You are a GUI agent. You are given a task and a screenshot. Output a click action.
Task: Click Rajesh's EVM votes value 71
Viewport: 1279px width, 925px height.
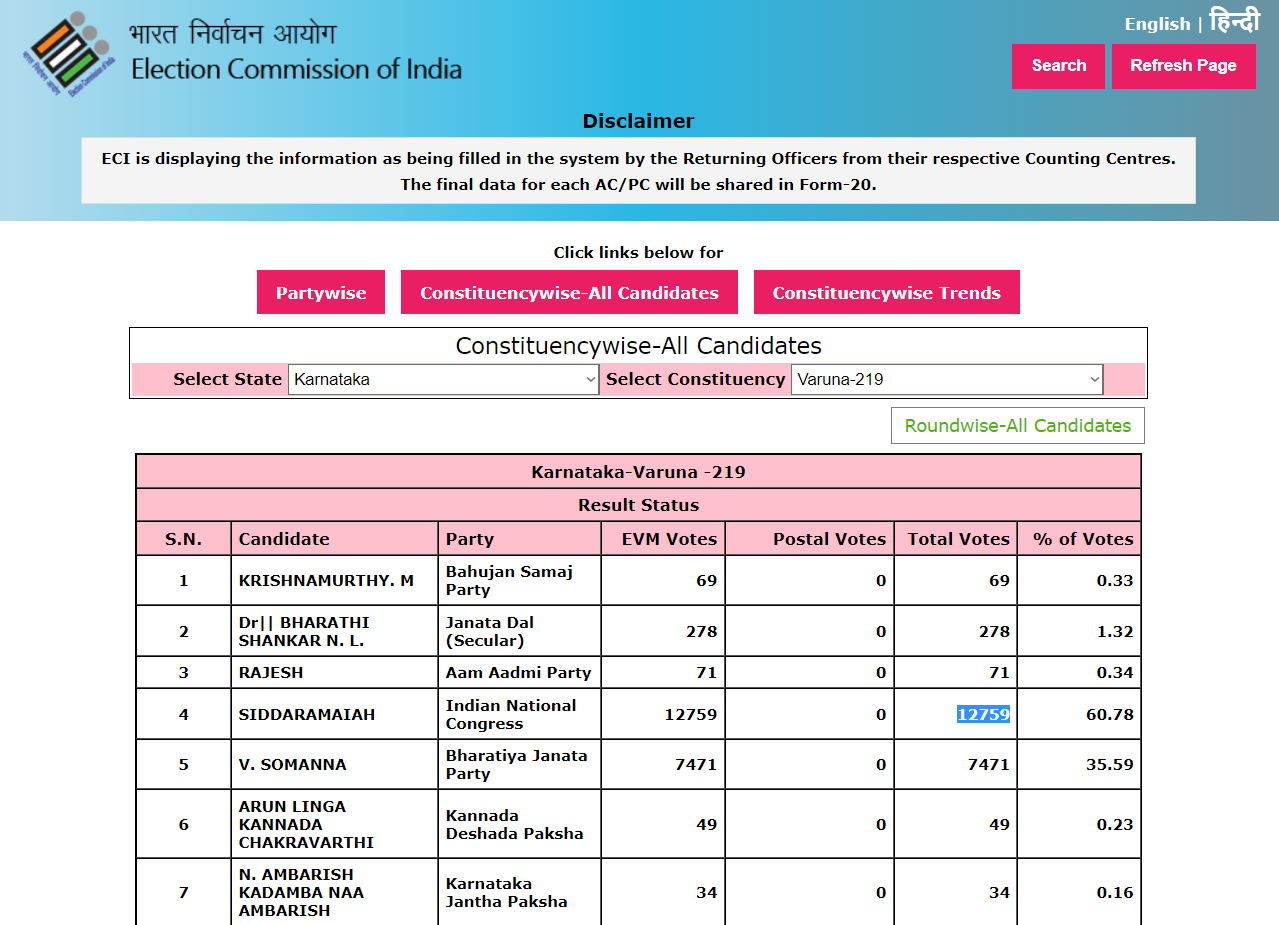pos(707,673)
